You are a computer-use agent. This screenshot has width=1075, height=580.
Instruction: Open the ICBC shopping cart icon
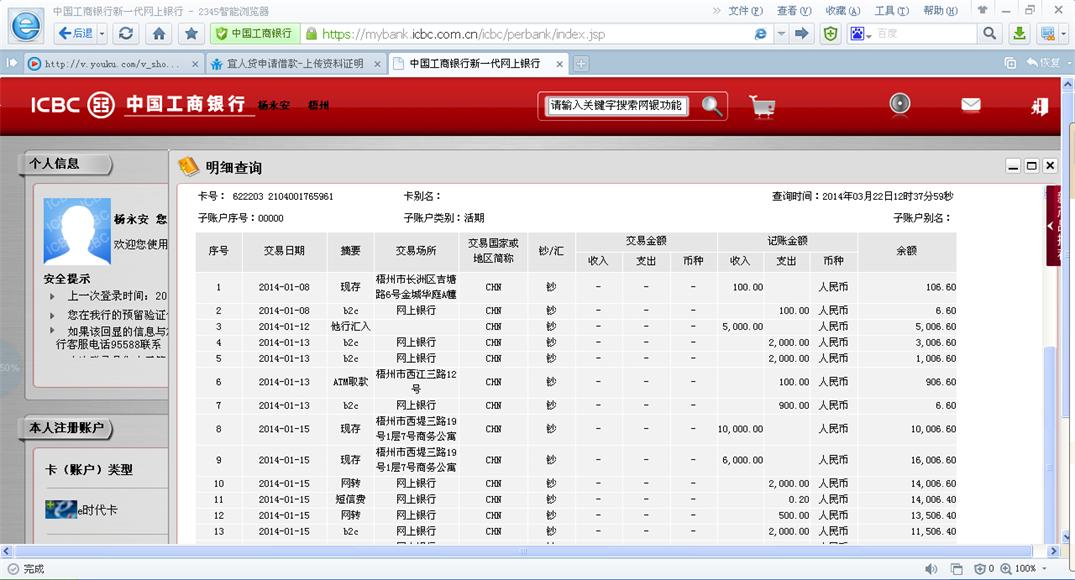pyautogui.click(x=762, y=106)
